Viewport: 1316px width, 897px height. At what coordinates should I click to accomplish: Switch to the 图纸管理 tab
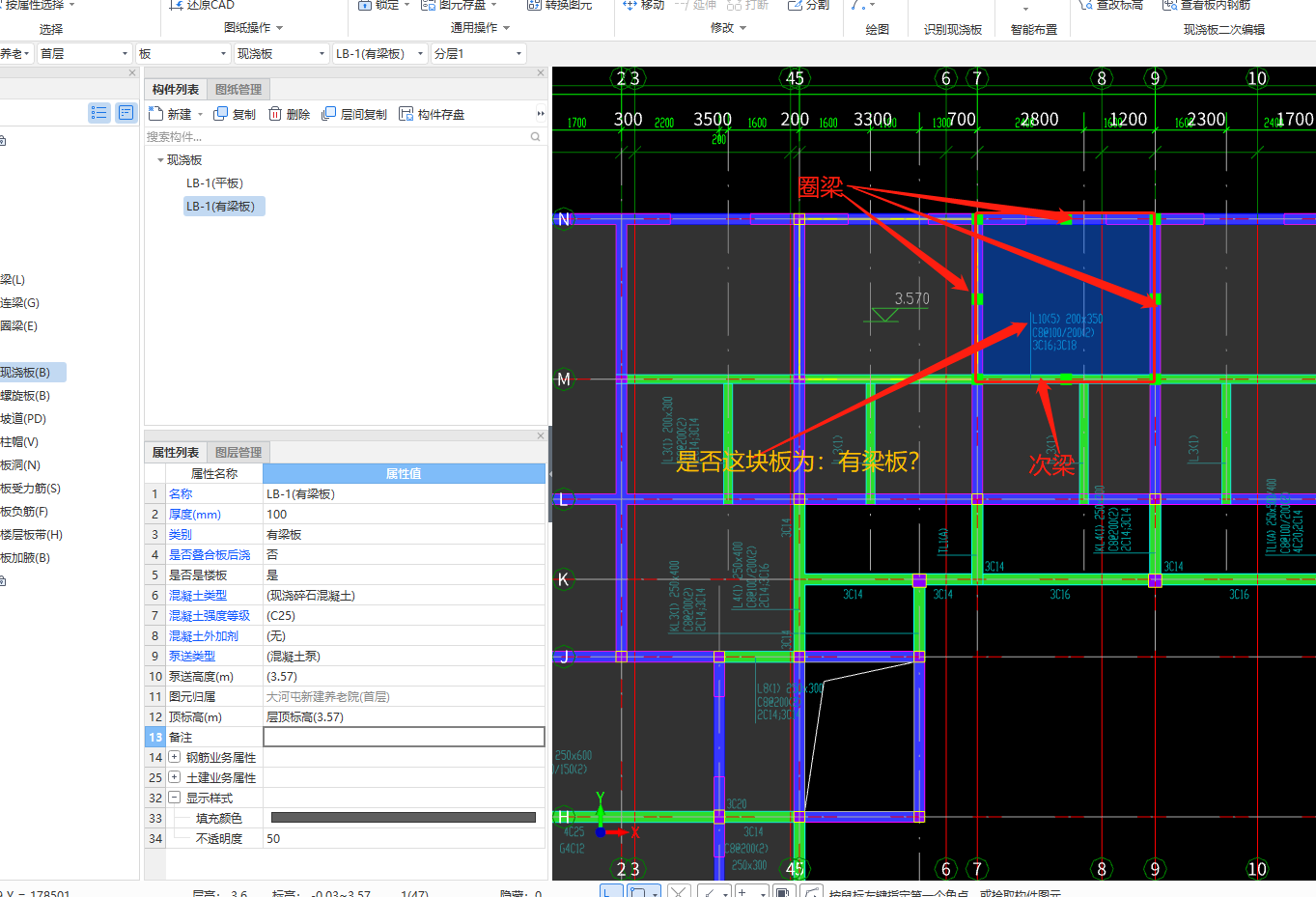coord(238,89)
